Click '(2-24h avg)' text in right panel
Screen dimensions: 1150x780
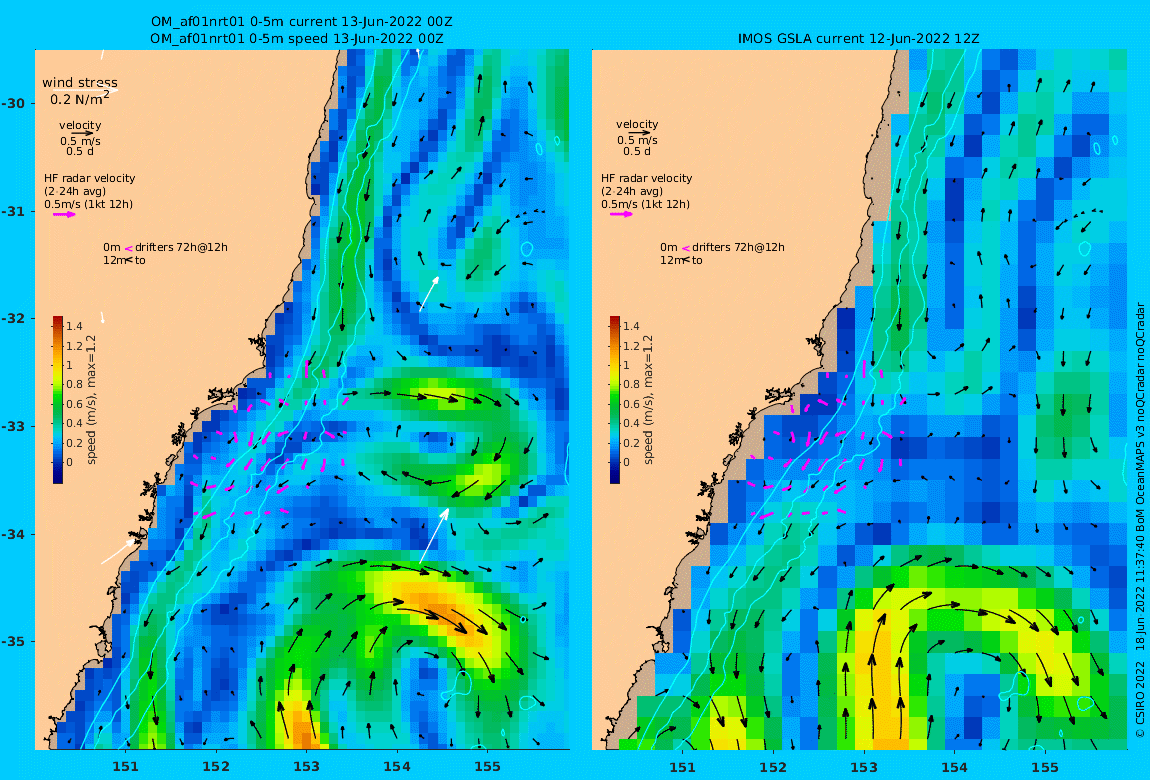pyautogui.click(x=631, y=191)
